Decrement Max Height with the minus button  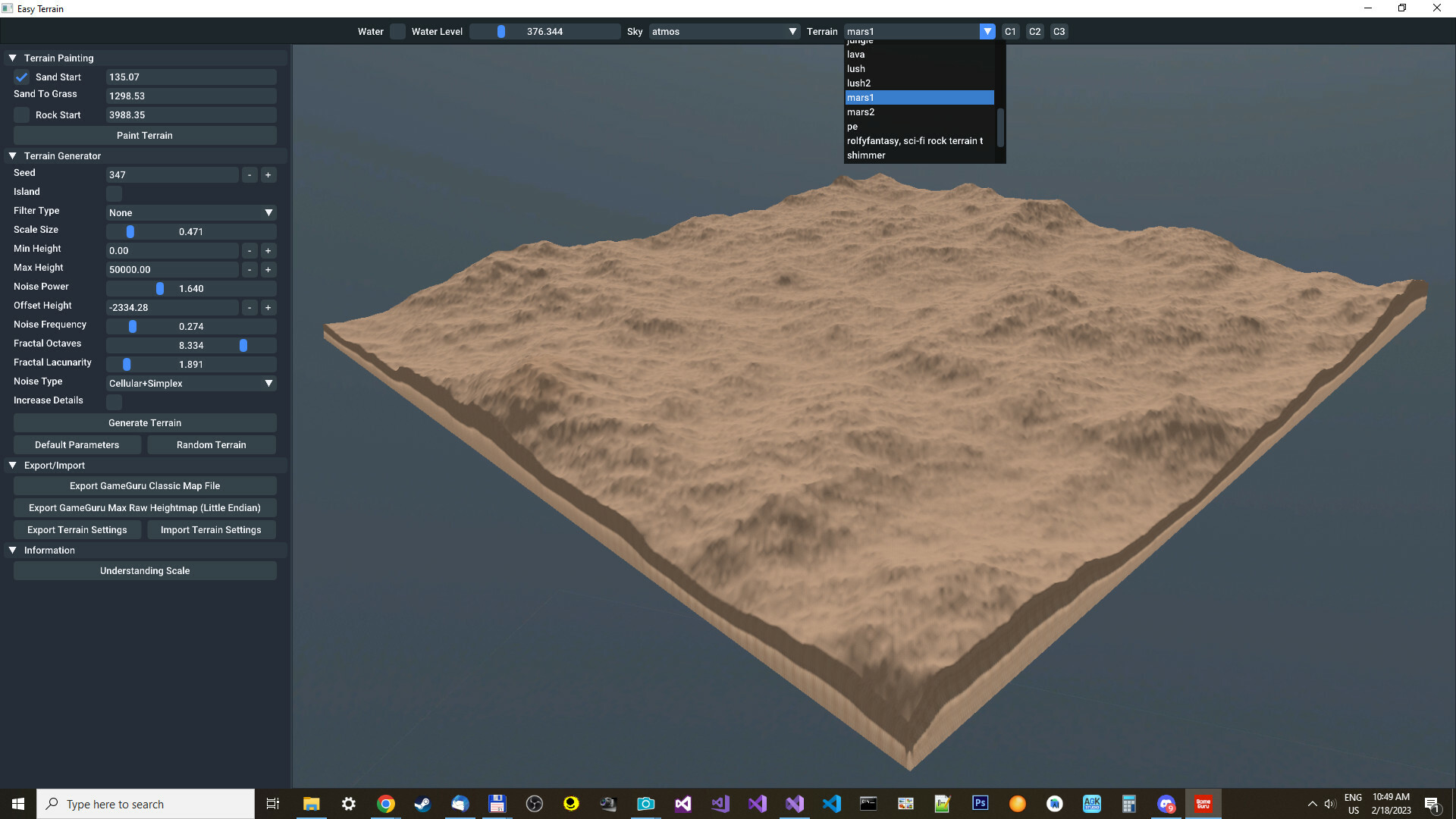[249, 269]
